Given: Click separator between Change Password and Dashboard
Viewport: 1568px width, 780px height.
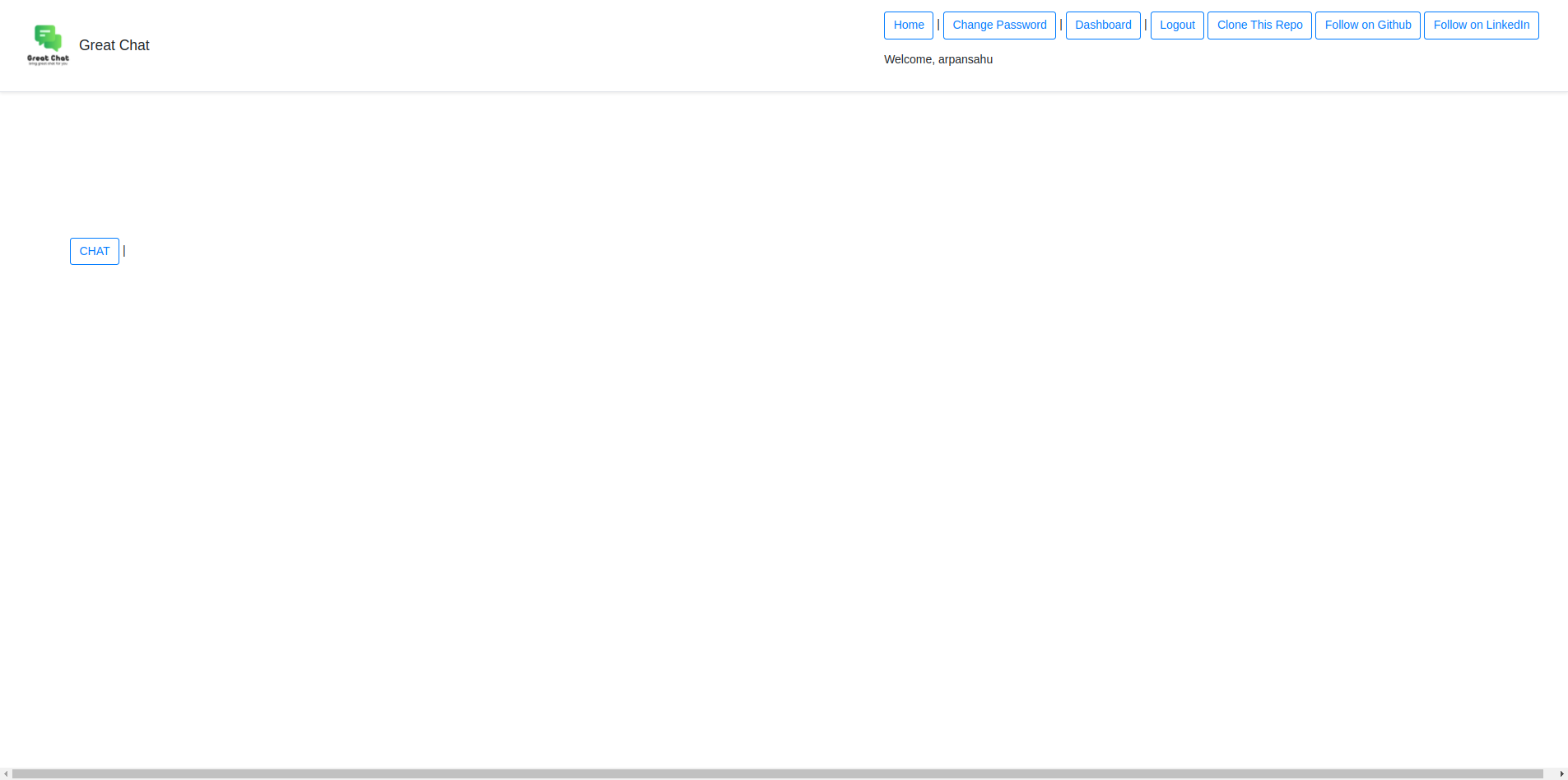Looking at the screenshot, I should [1061, 26].
